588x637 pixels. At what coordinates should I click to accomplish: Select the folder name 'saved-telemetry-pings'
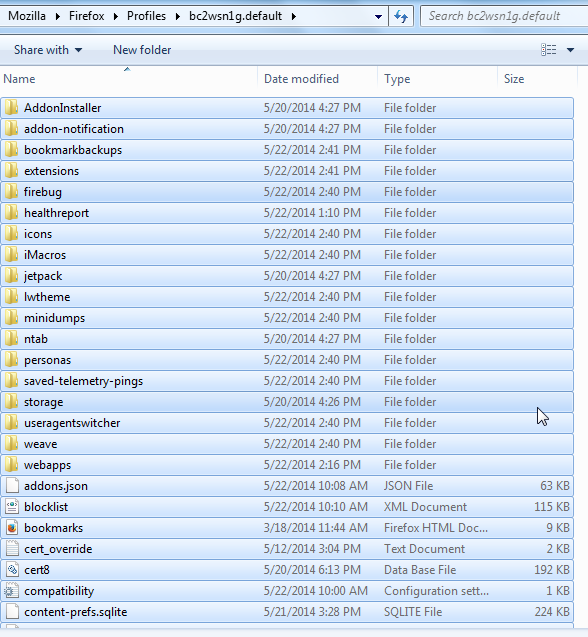tap(83, 381)
